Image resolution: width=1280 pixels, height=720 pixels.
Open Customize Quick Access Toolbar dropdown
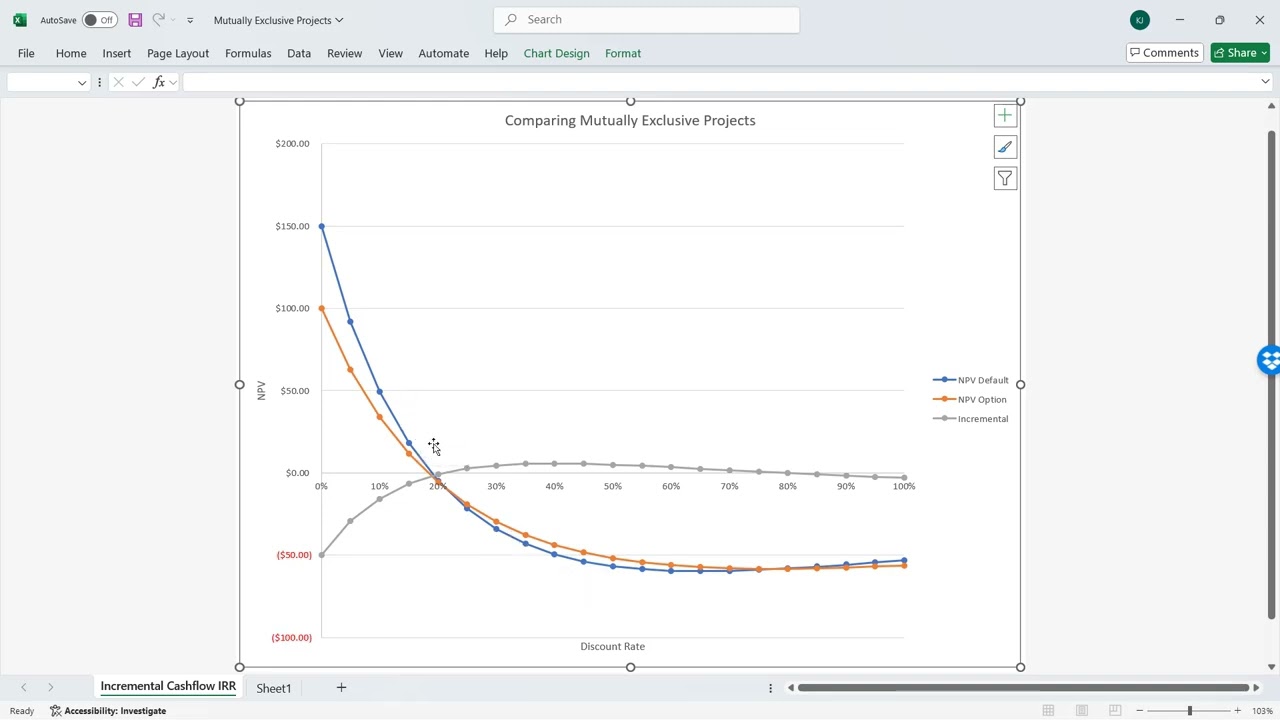tap(190, 20)
